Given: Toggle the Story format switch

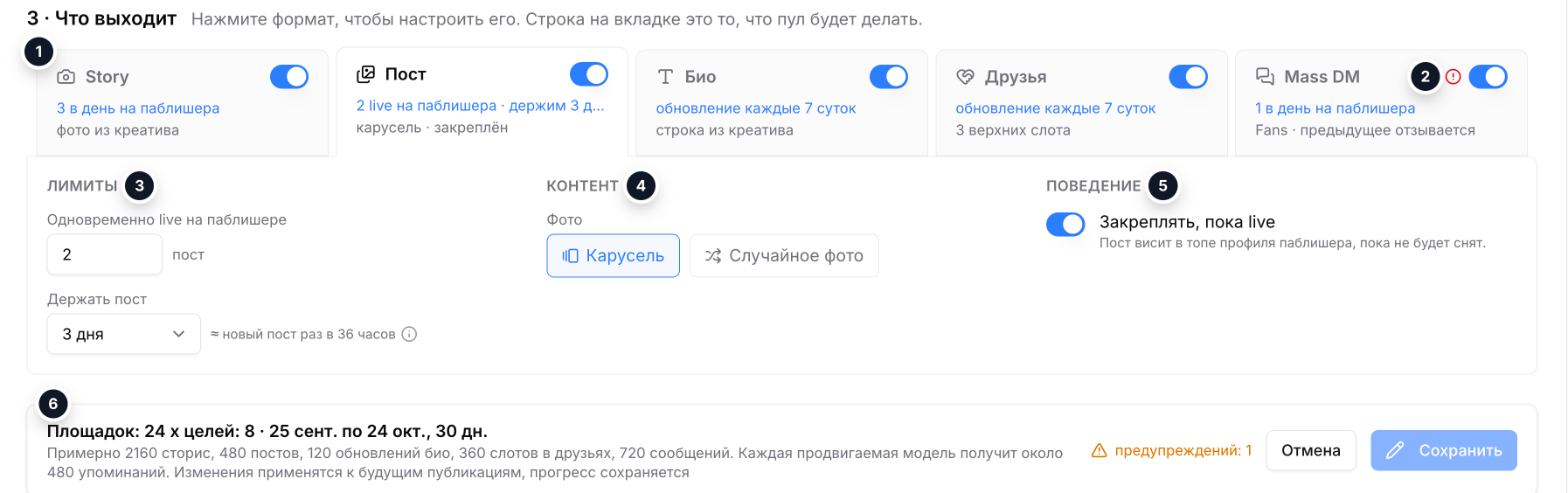Looking at the screenshot, I should click(x=289, y=76).
